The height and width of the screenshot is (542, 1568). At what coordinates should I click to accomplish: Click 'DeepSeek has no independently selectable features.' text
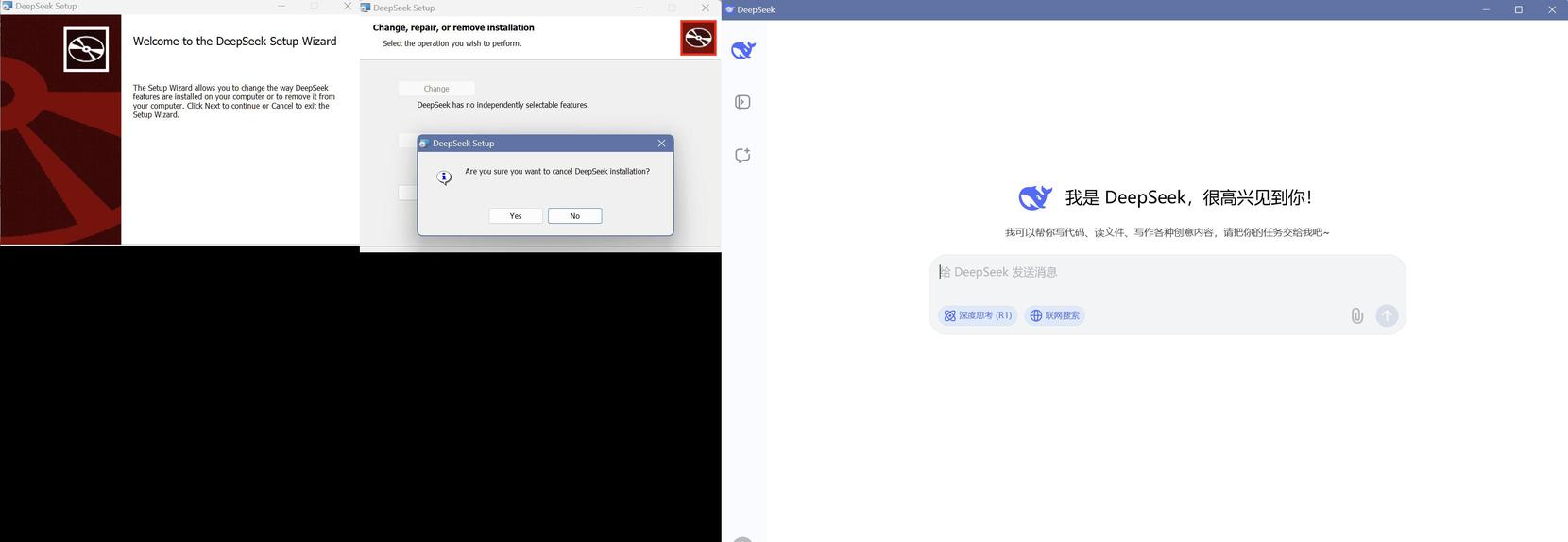(503, 105)
